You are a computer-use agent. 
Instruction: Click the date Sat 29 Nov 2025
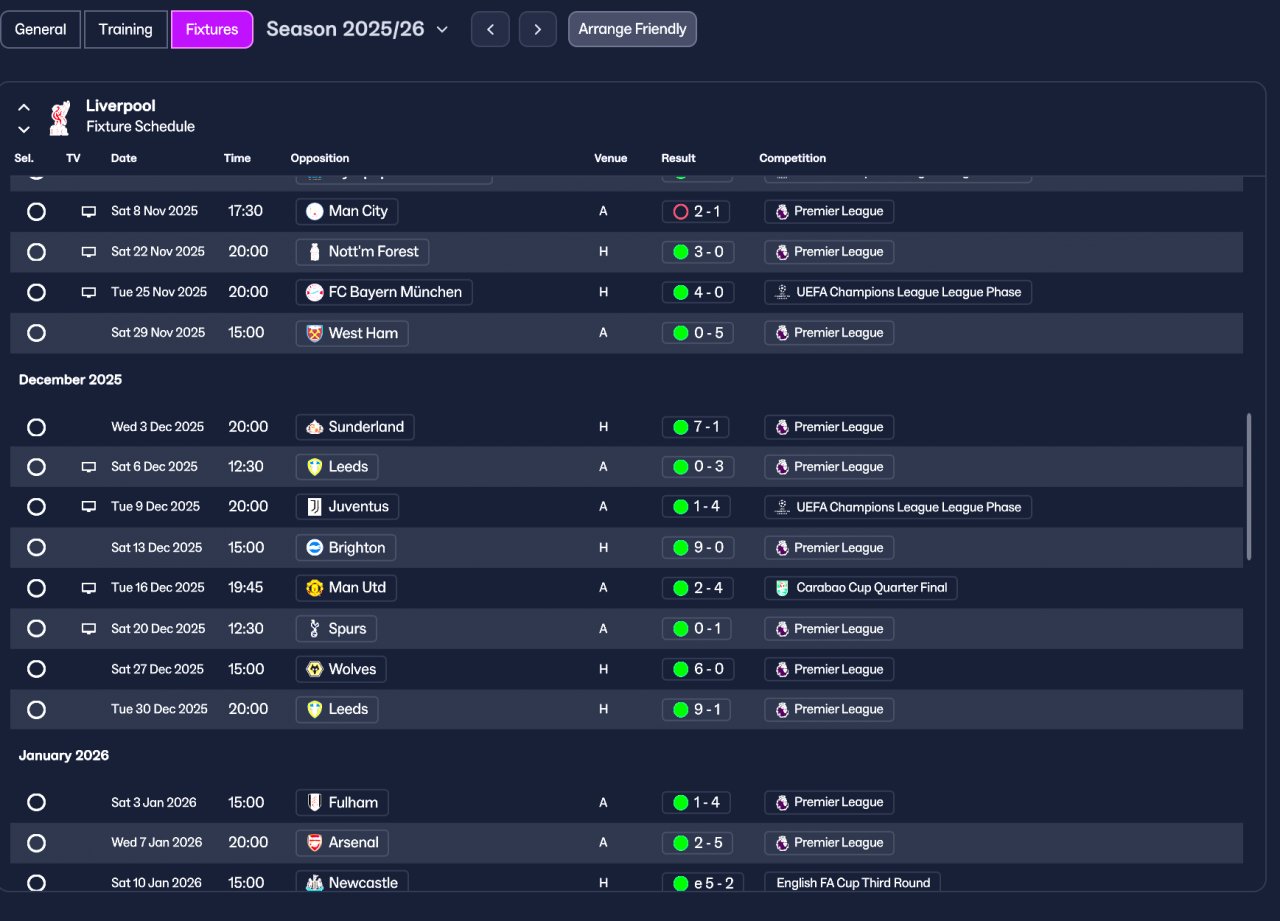click(158, 333)
